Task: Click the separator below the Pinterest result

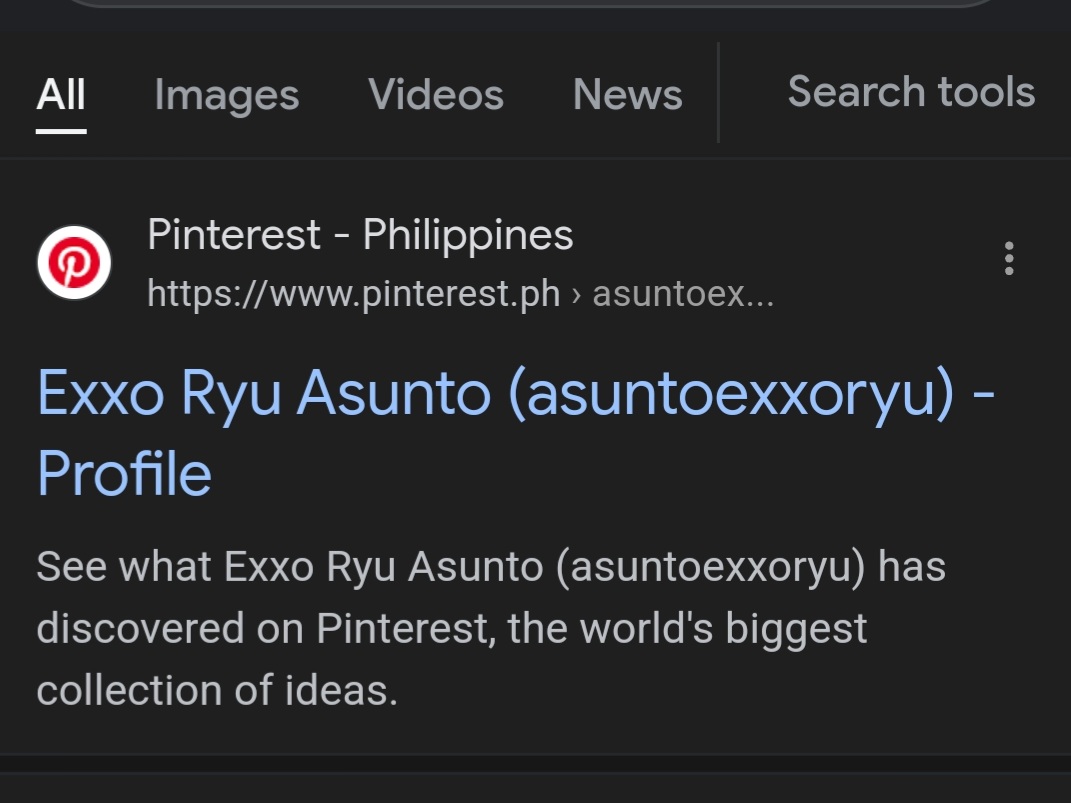Action: click(536, 763)
